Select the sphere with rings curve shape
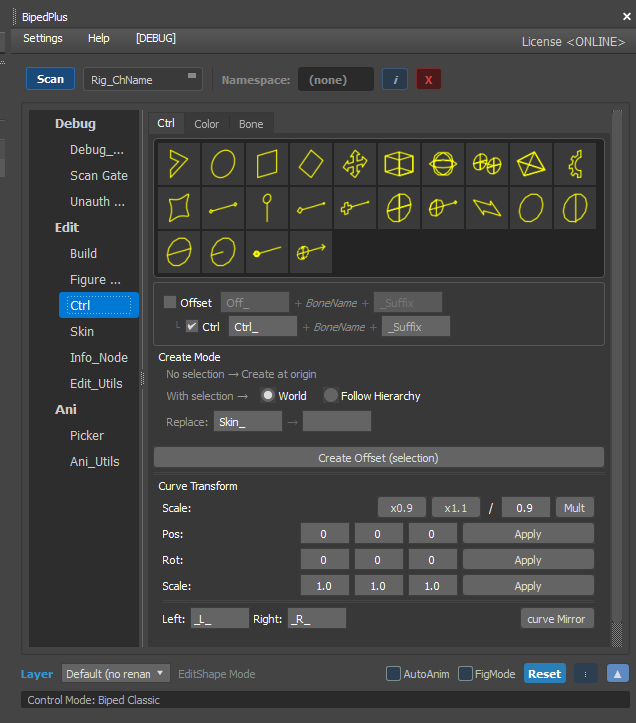 coord(443,164)
